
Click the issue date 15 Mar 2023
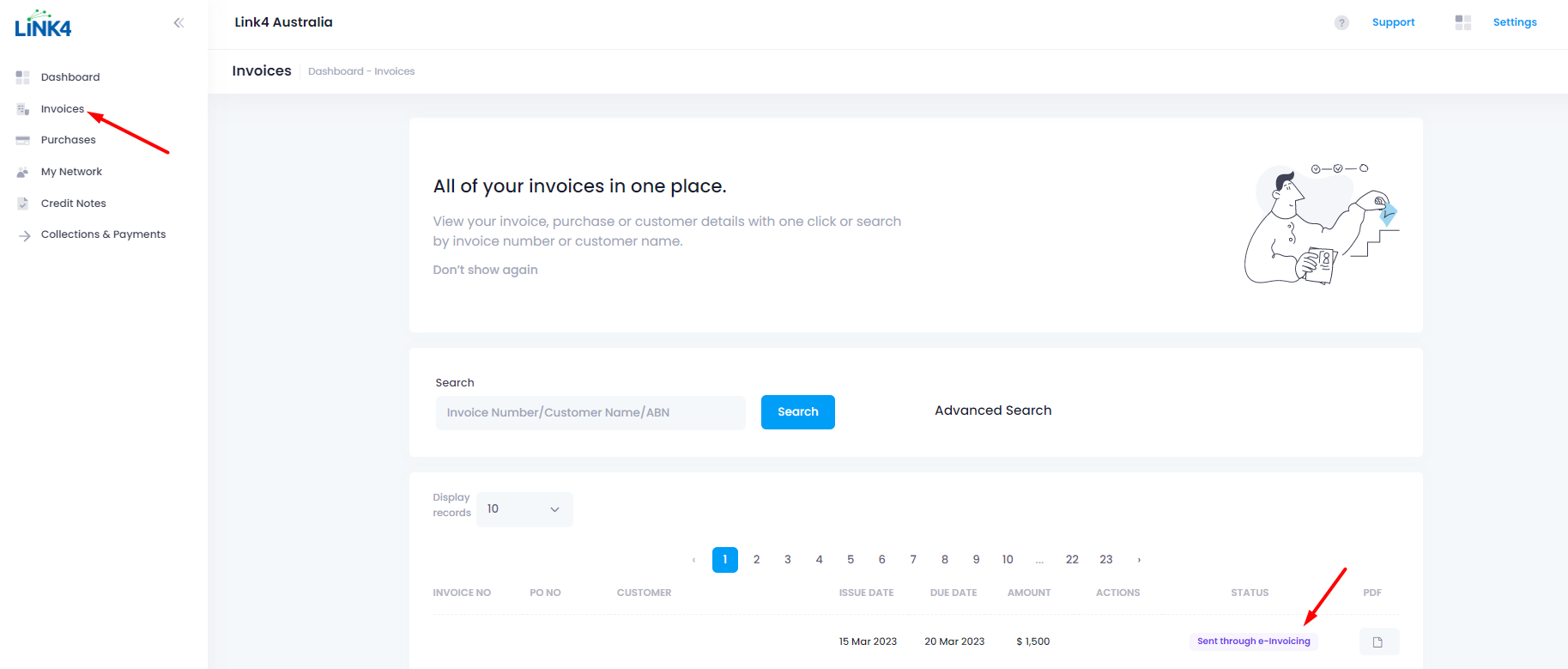pyautogui.click(x=868, y=642)
